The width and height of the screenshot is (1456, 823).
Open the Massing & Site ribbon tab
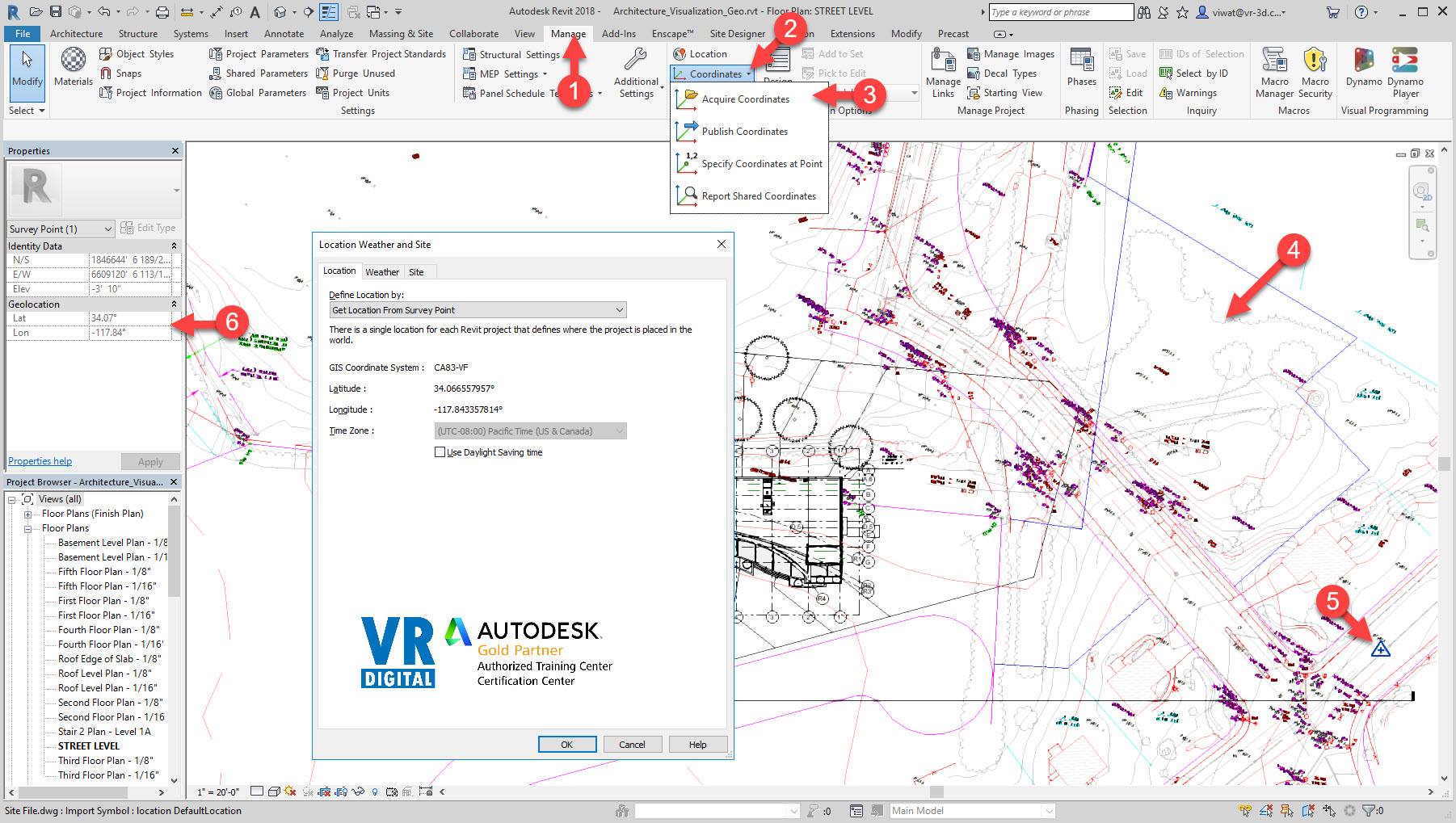pos(401,34)
